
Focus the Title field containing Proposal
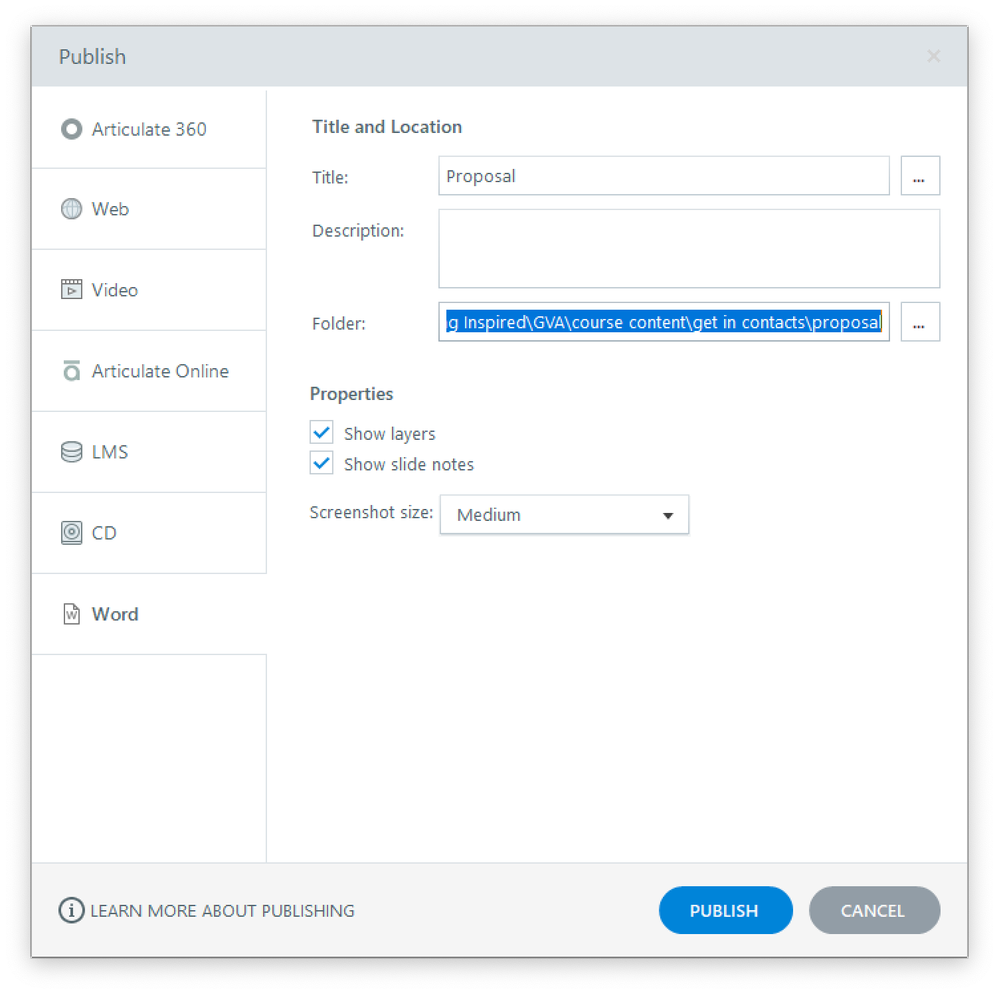click(663, 176)
